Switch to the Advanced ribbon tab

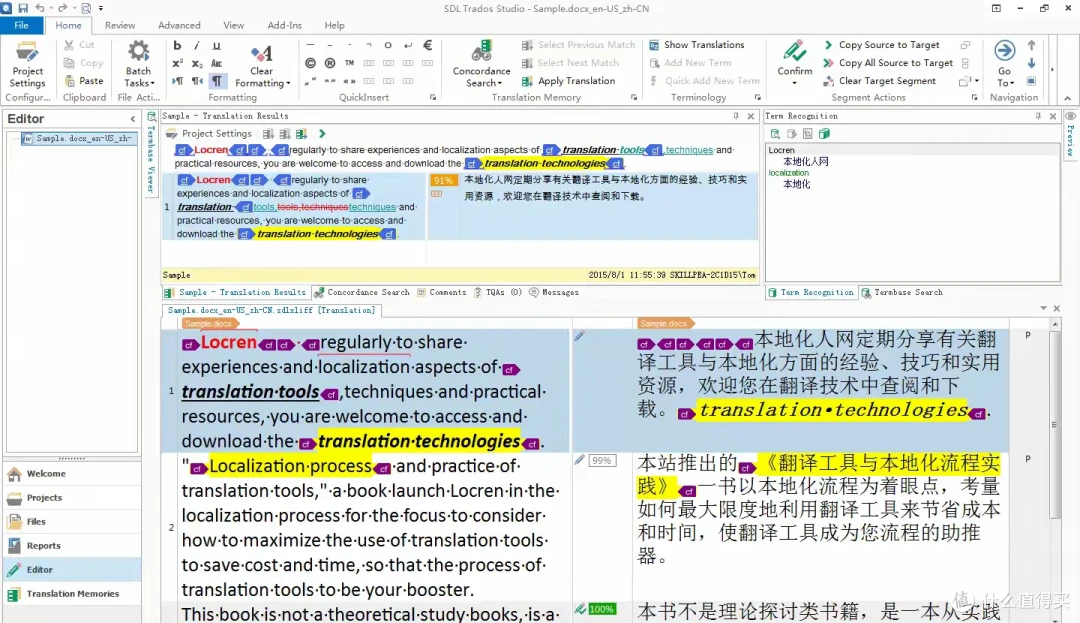pos(179,25)
